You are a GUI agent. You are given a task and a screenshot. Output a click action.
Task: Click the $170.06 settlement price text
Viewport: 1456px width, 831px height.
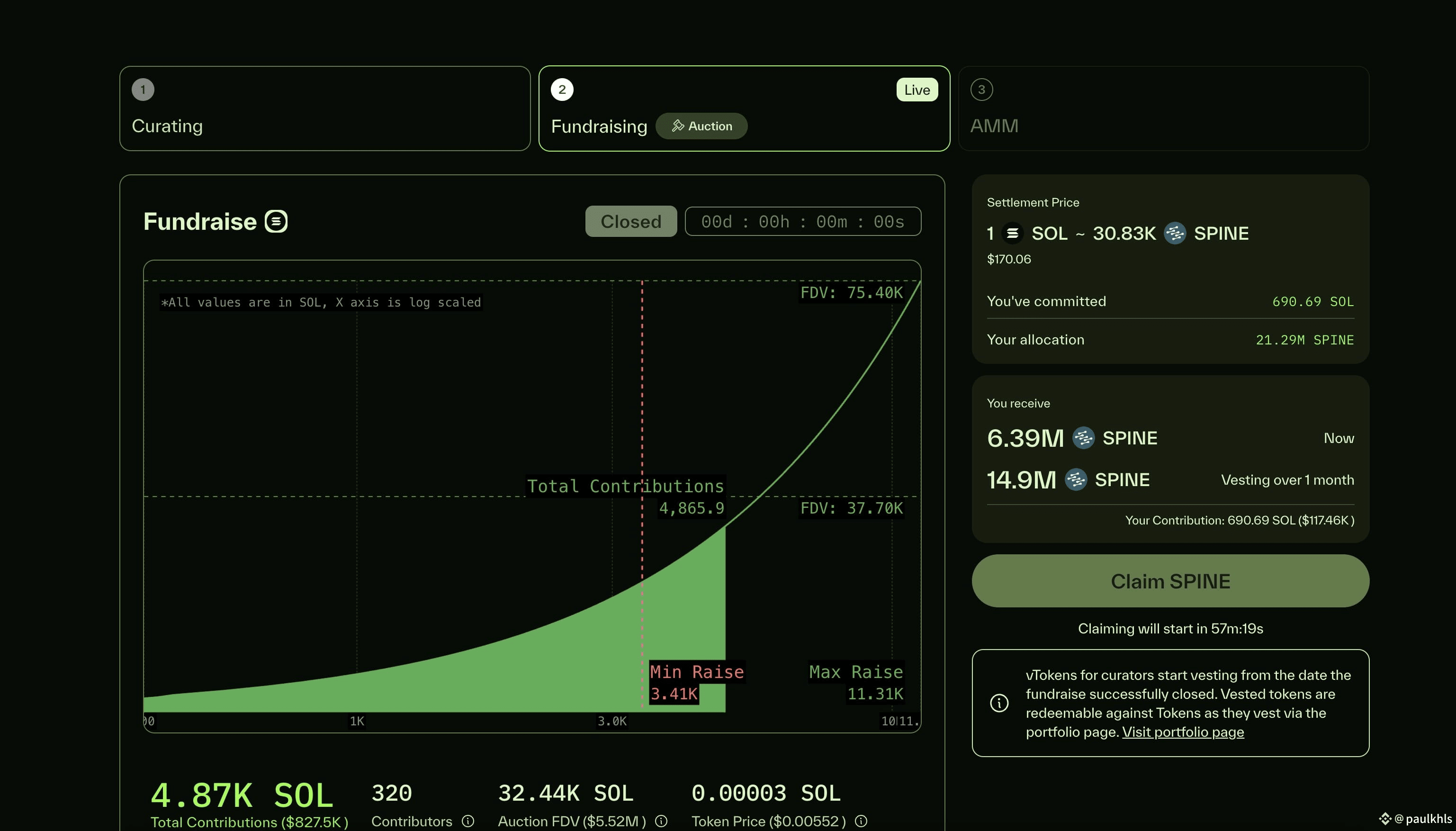tap(1009, 259)
